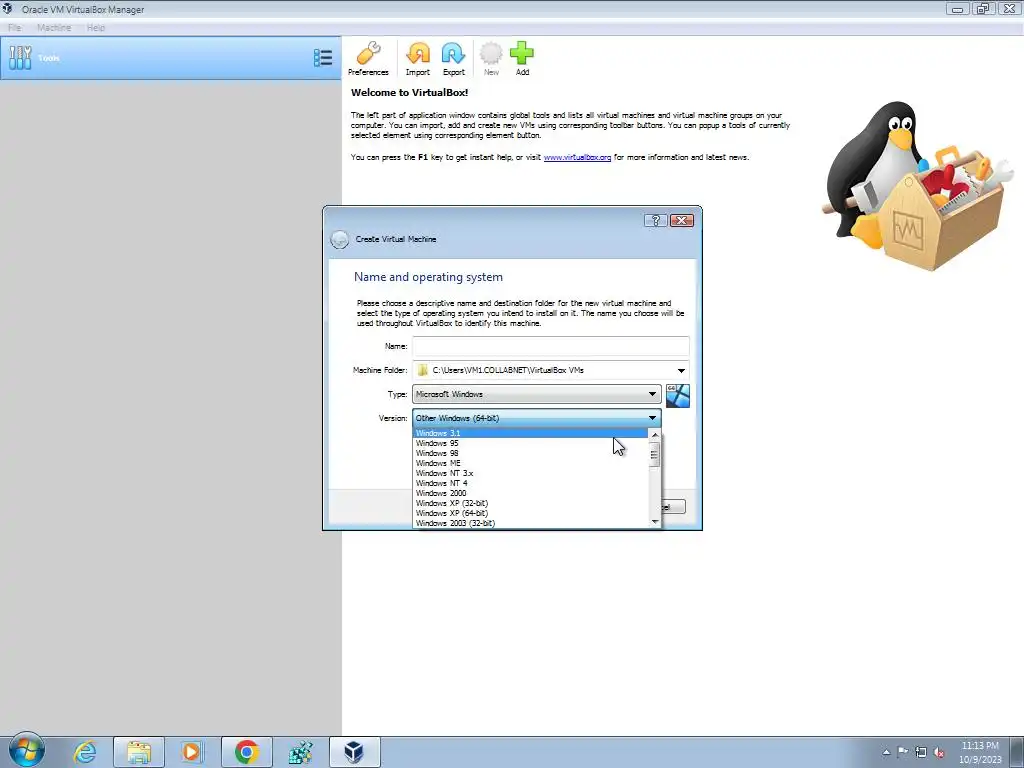The height and width of the screenshot is (768, 1024).
Task: Expand the Type dropdown showing Microsoft Windows
Action: pos(536,394)
